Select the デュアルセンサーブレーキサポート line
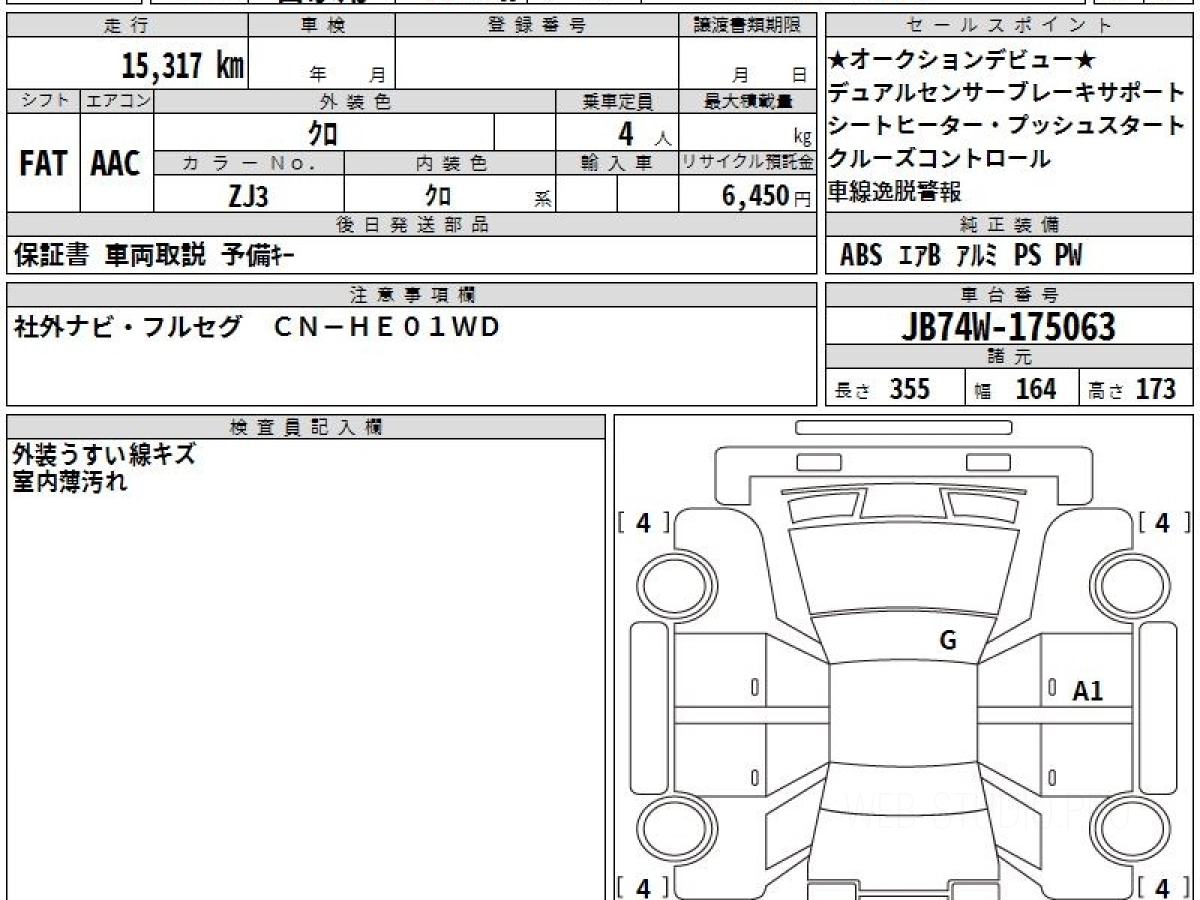 [x=1007, y=93]
